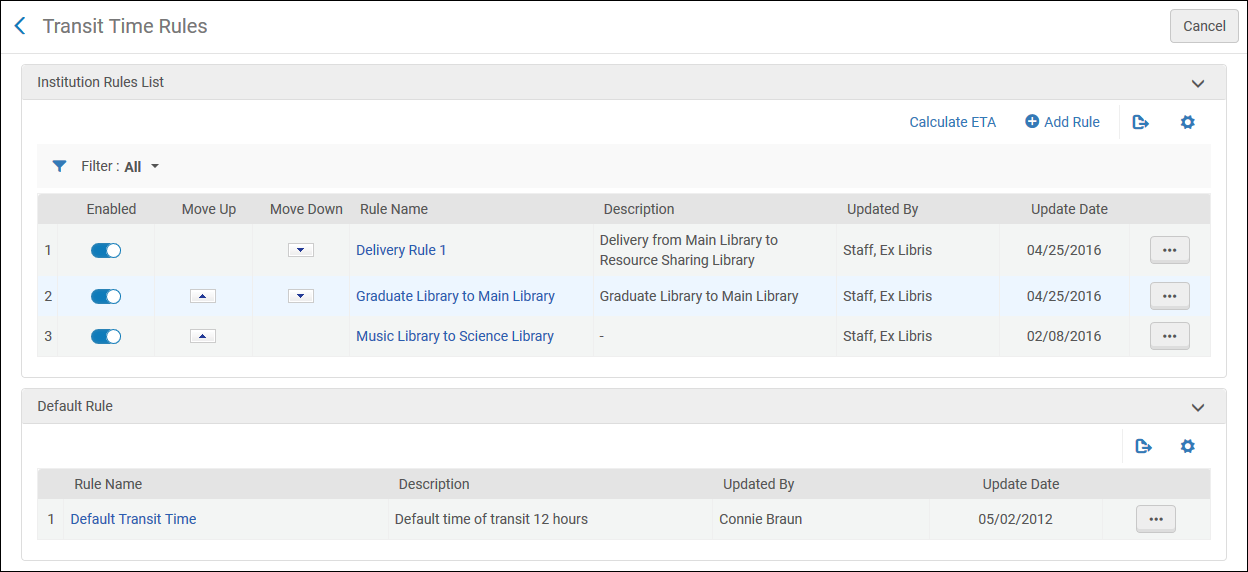1248x572 pixels.
Task: Click export icon in Institution Rules List
Action: pyautogui.click(x=1140, y=122)
